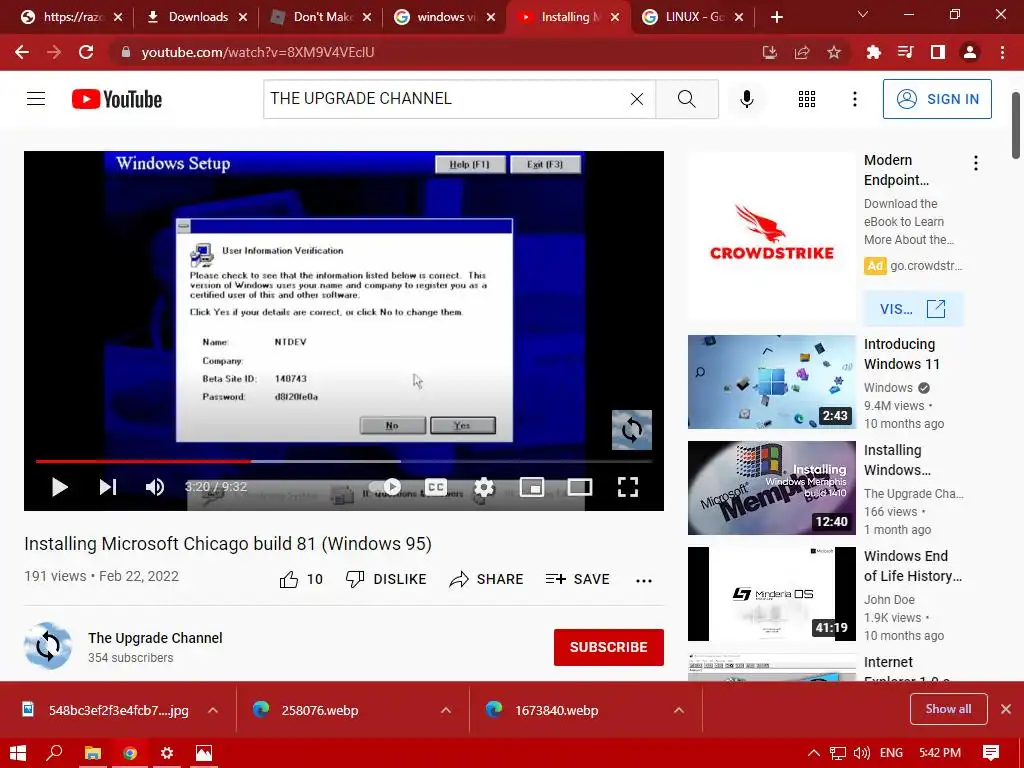Viewport: 1024px width, 768px height.
Task: Open CrowdStrike ad options menu
Action: 976,163
